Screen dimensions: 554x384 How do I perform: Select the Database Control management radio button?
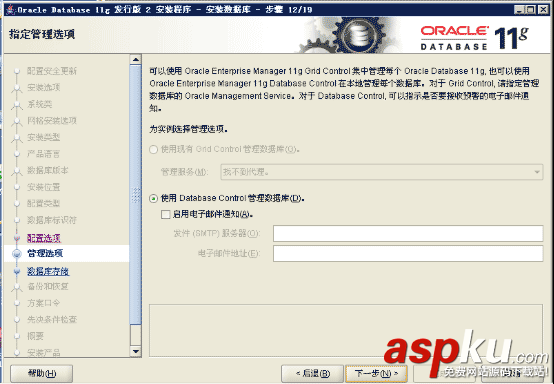(x=153, y=199)
